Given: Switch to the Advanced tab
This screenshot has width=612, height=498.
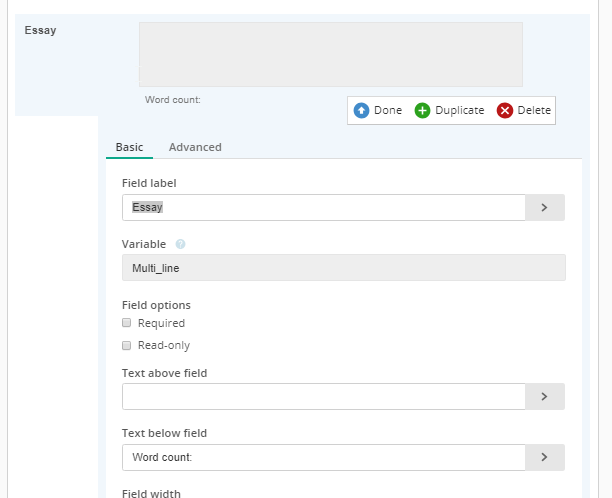Looking at the screenshot, I should click(x=195, y=147).
